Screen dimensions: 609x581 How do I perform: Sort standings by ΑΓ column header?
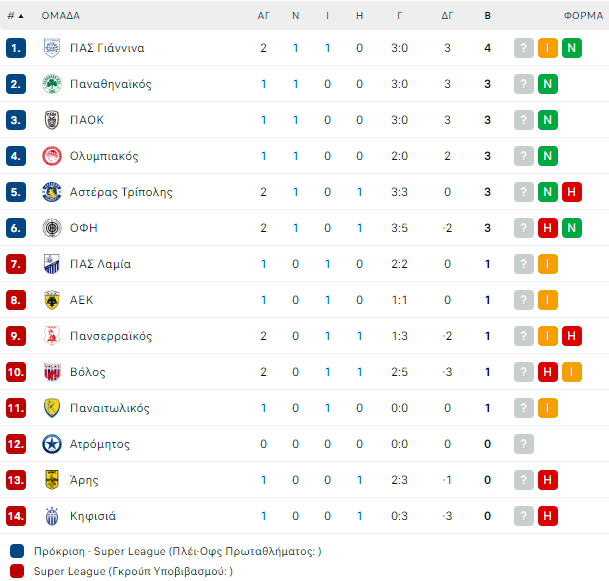click(x=264, y=16)
